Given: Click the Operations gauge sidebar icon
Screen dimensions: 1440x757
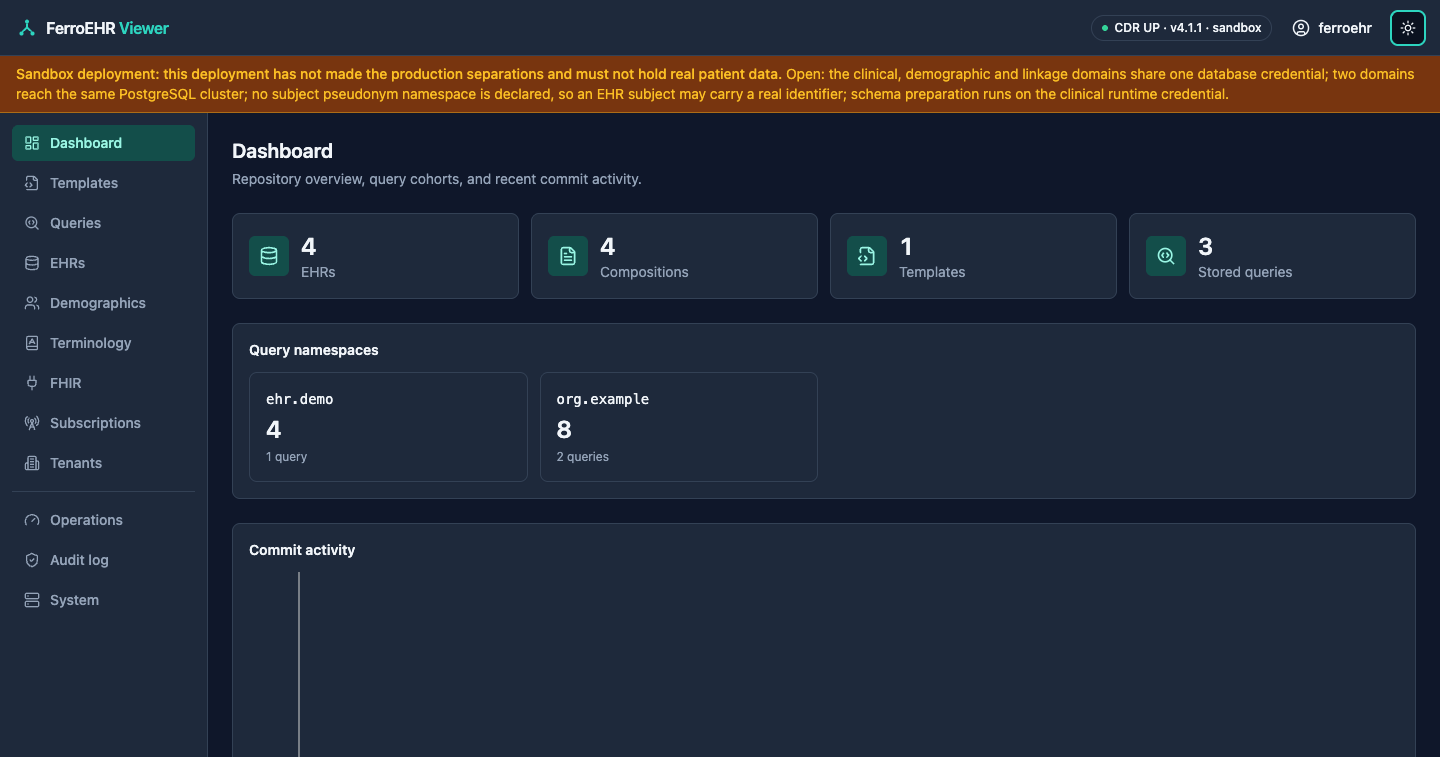Looking at the screenshot, I should pyautogui.click(x=32, y=520).
